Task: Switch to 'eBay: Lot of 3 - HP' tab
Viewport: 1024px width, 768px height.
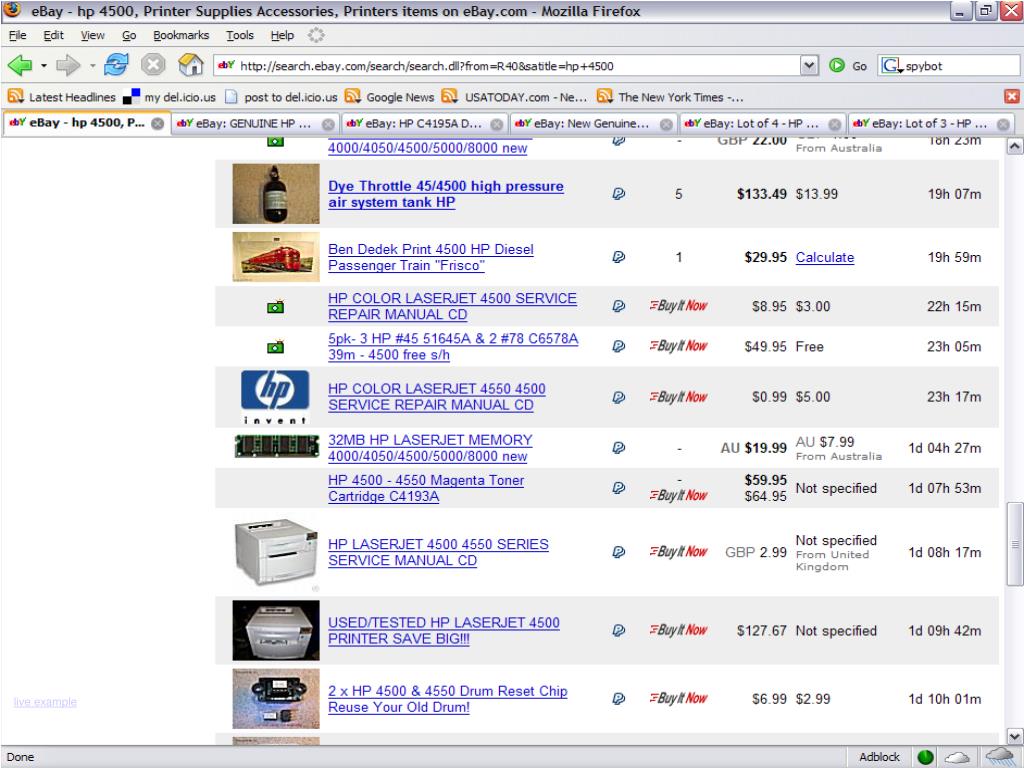Action: pyautogui.click(x=931, y=123)
